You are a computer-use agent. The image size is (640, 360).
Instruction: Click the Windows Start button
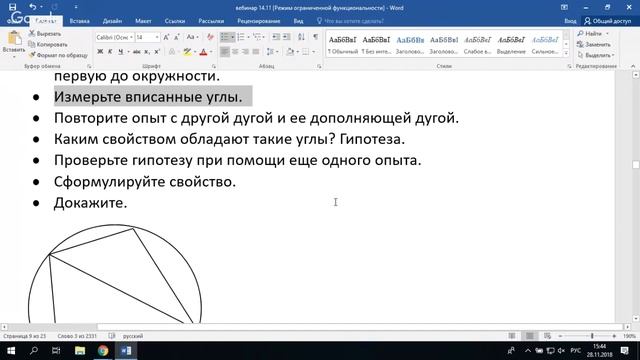(x=11, y=351)
